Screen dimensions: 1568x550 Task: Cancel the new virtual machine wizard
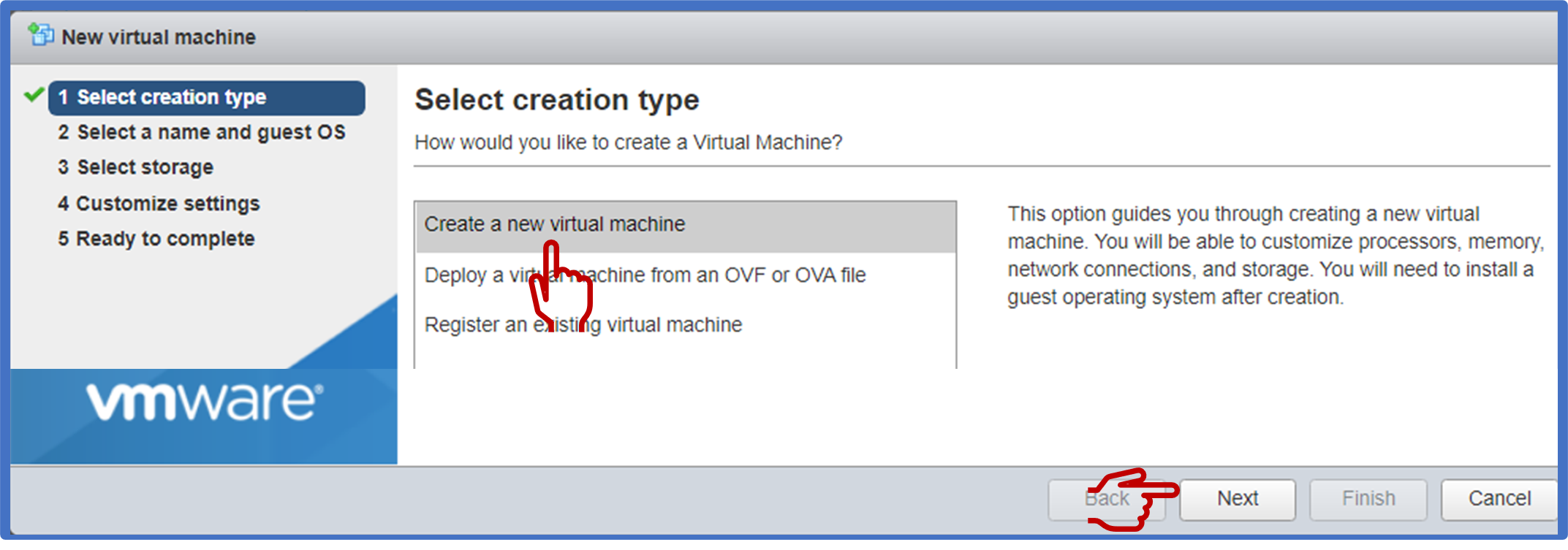tap(1499, 499)
